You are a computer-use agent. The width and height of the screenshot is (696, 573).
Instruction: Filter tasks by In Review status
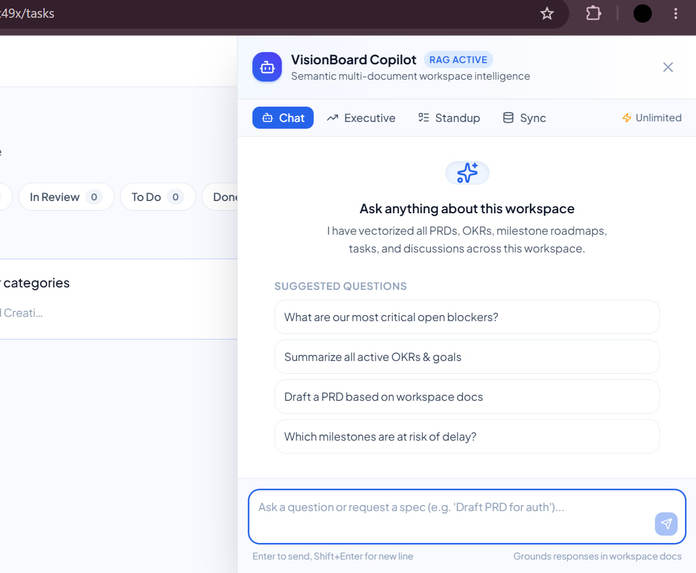(x=66, y=197)
